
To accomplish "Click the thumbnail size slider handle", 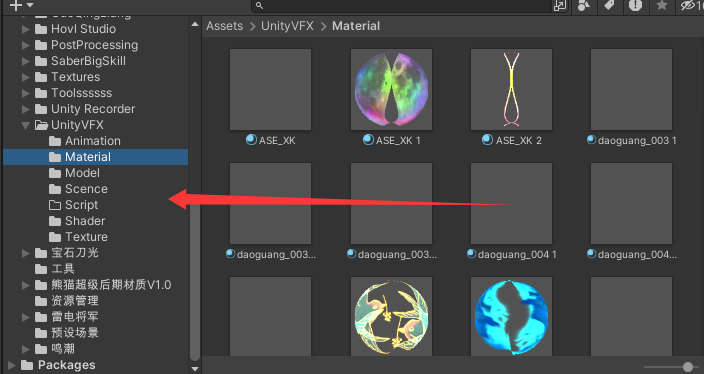I will 687,367.
